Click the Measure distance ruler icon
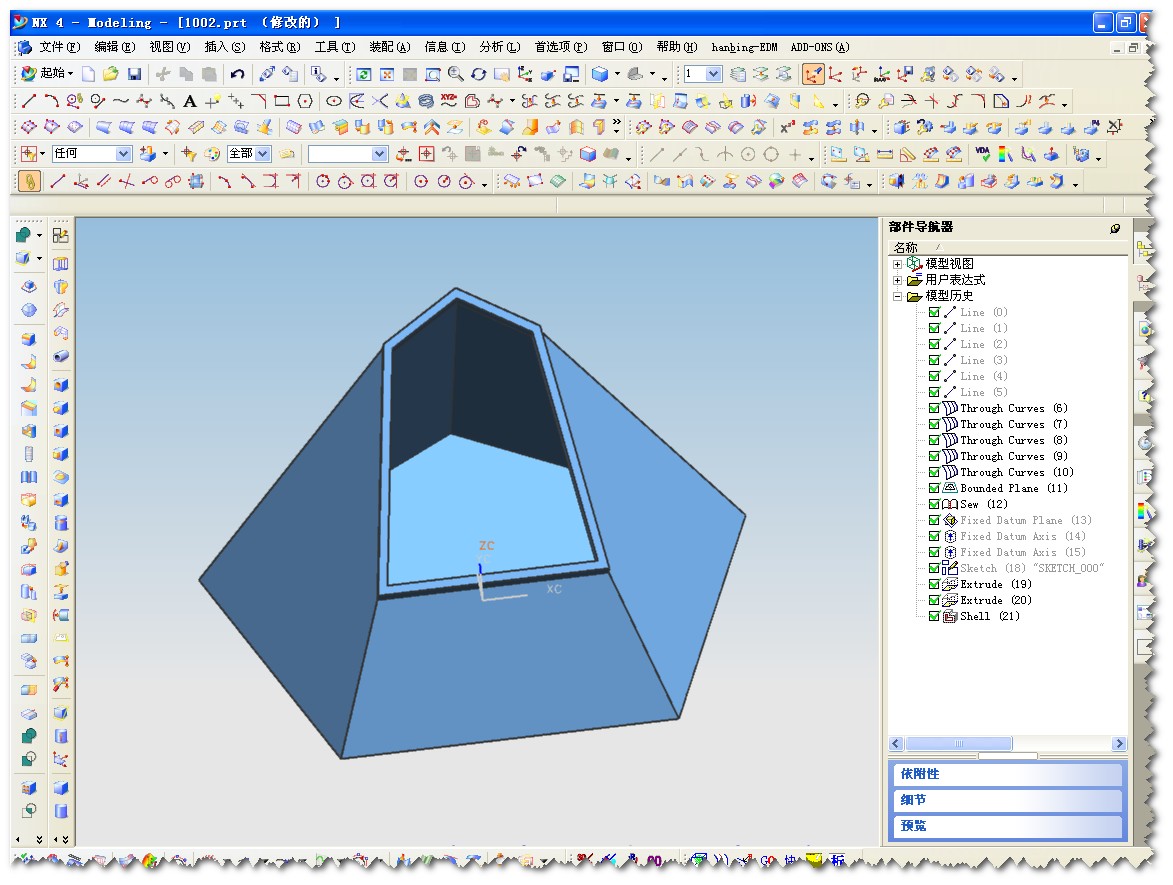 pos(885,154)
